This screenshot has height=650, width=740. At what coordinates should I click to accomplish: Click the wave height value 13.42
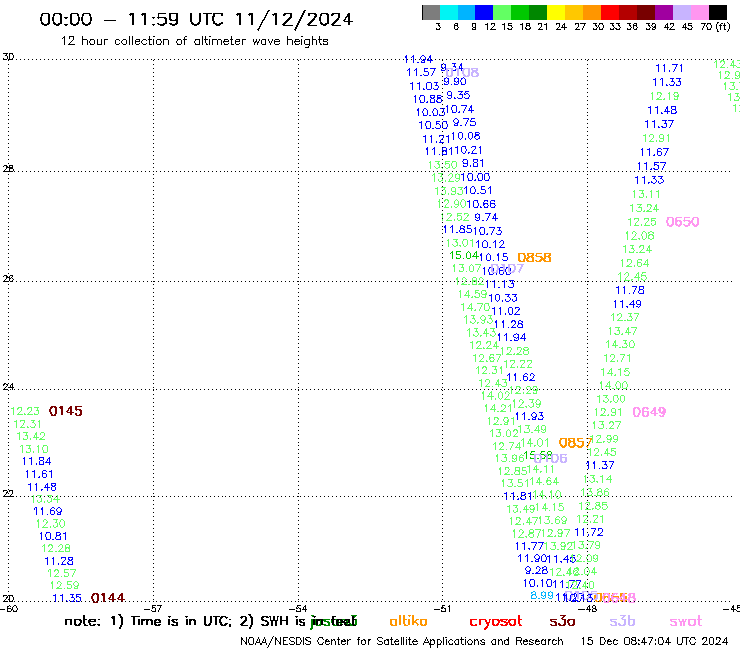pos(31,436)
